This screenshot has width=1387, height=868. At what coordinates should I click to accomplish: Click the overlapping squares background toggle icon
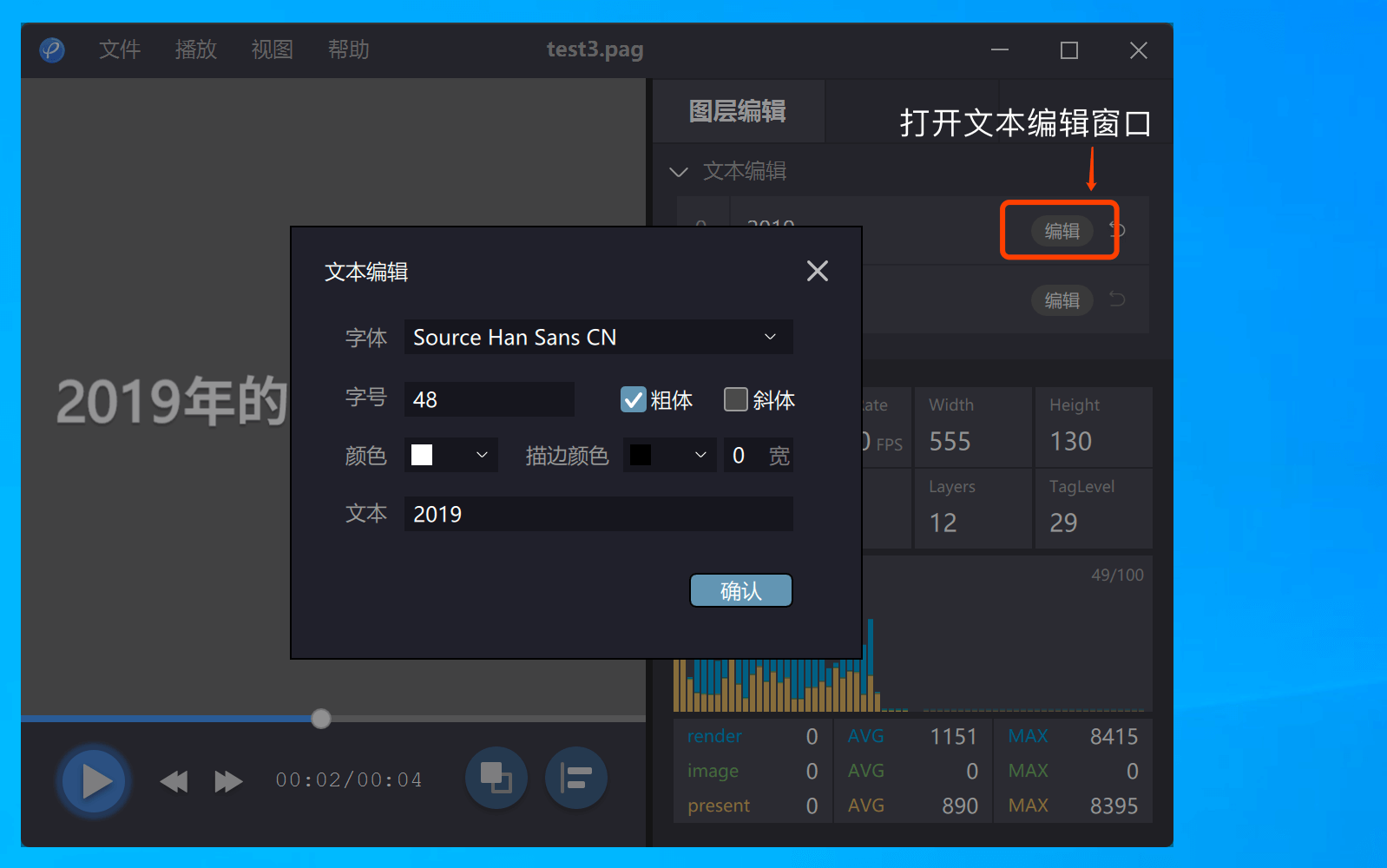click(x=496, y=778)
